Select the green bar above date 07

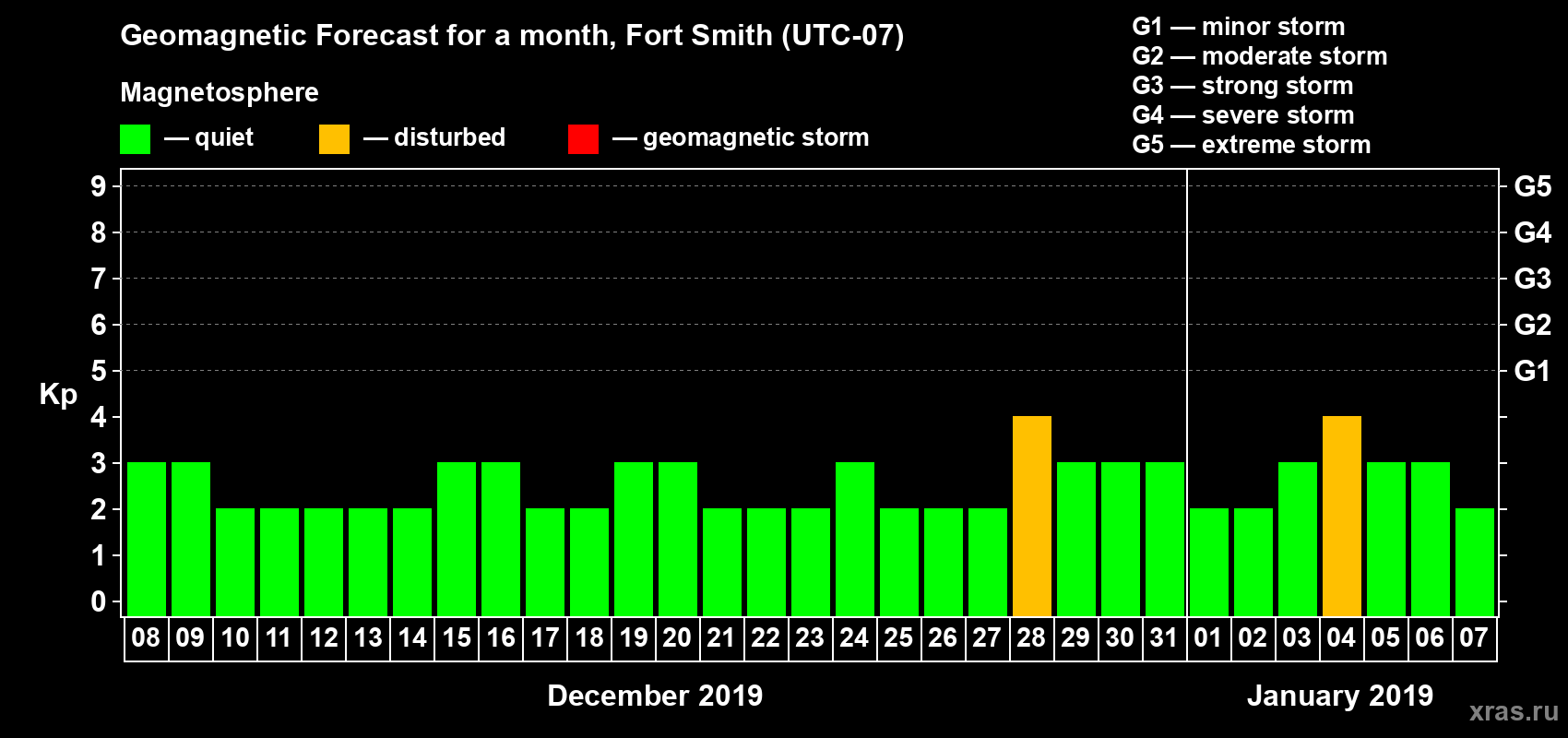1475,563
